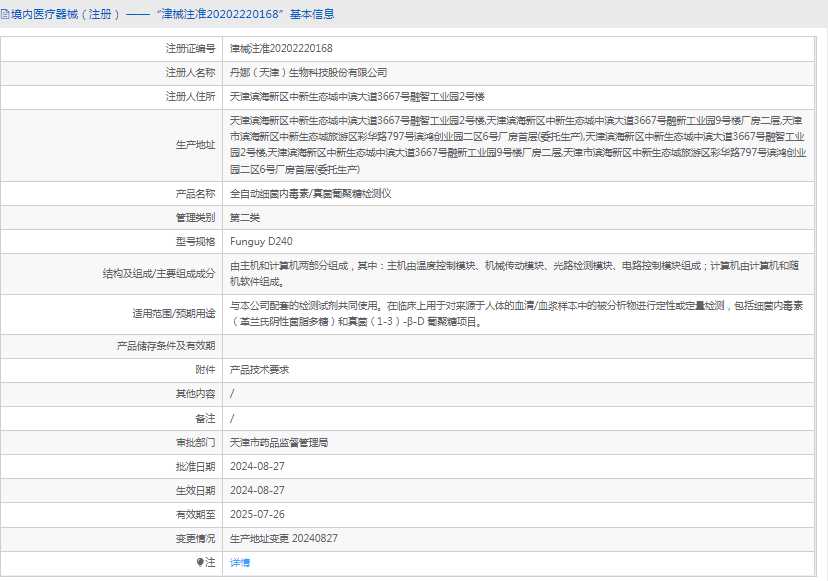Click the value 产品技术要求
Screen dimensions: 828x581
coord(259,370)
